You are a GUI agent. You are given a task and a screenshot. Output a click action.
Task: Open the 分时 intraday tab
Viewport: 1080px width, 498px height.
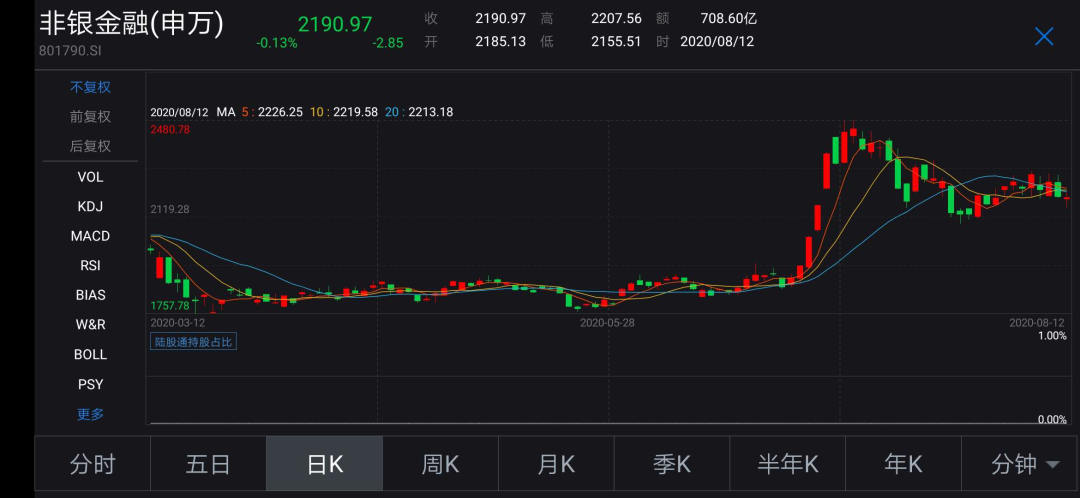92,464
